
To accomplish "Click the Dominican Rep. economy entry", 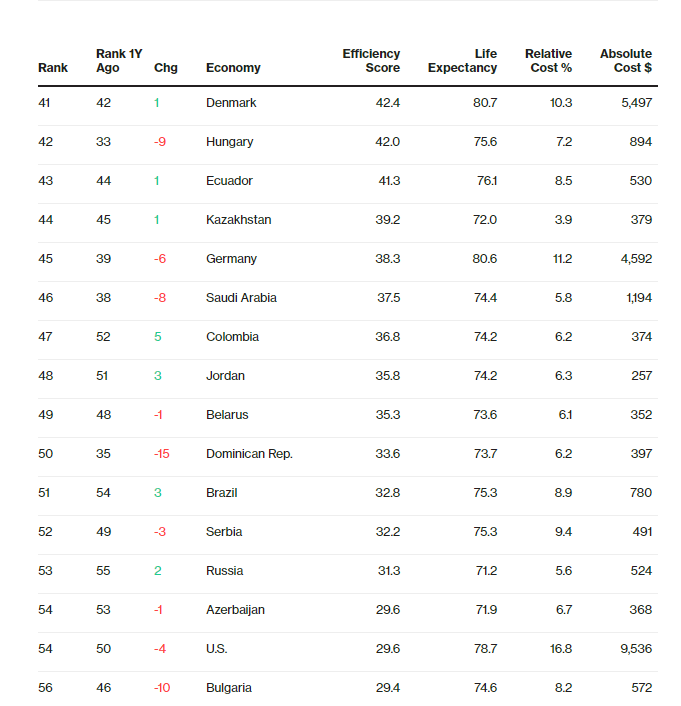I will coord(249,454).
